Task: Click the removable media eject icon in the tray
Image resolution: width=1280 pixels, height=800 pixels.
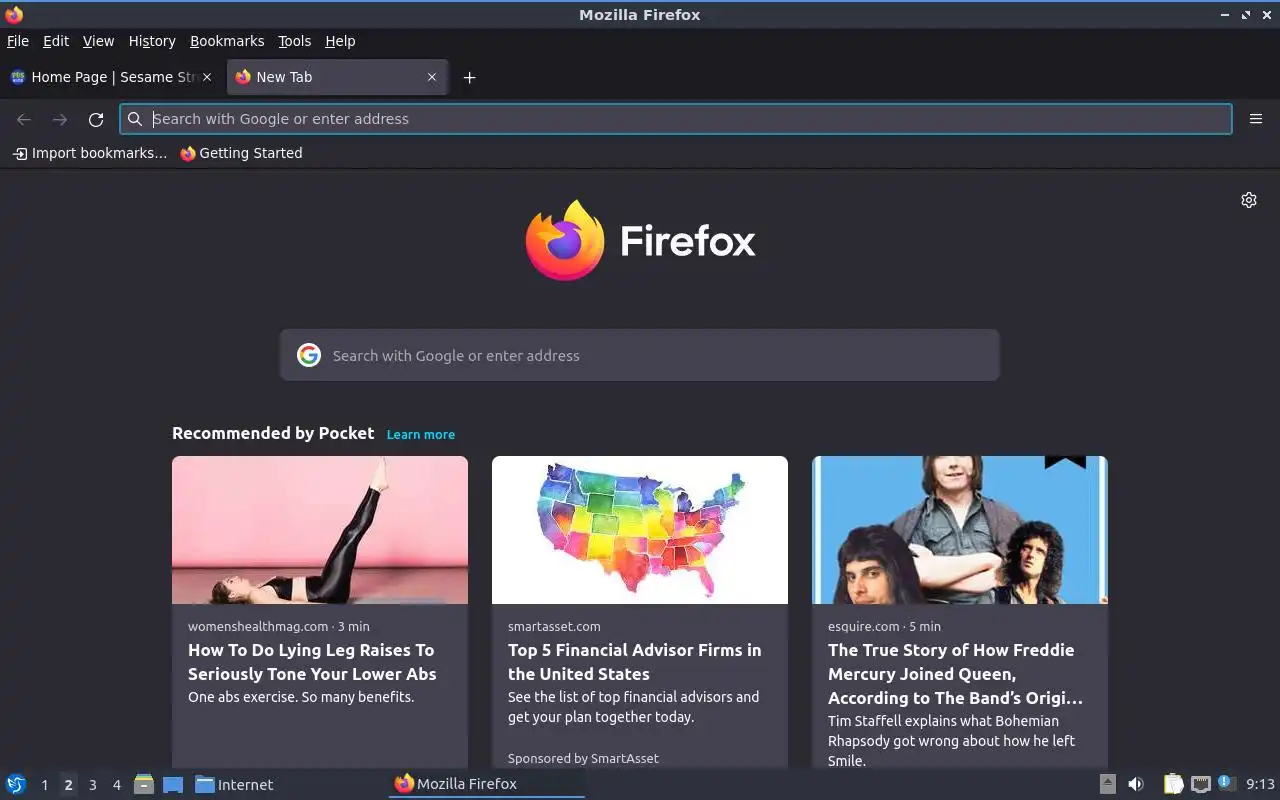Action: tap(1108, 784)
